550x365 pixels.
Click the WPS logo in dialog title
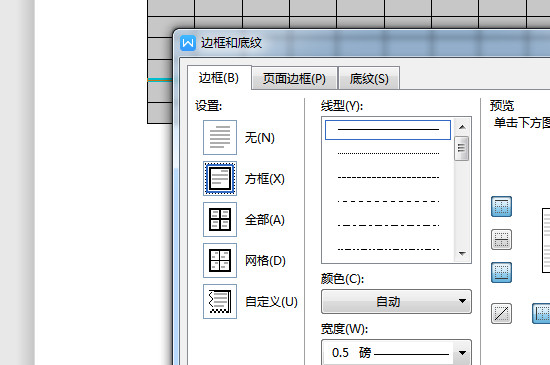tap(188, 43)
